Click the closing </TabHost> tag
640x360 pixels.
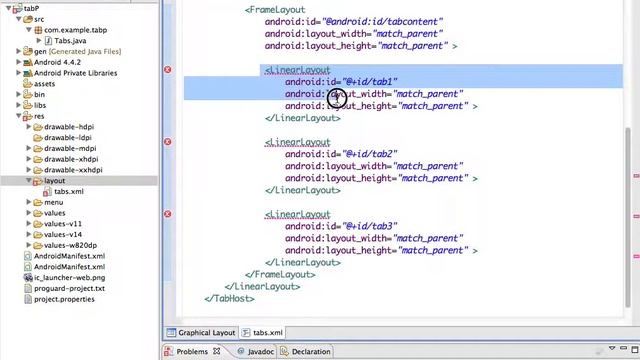pos(229,298)
